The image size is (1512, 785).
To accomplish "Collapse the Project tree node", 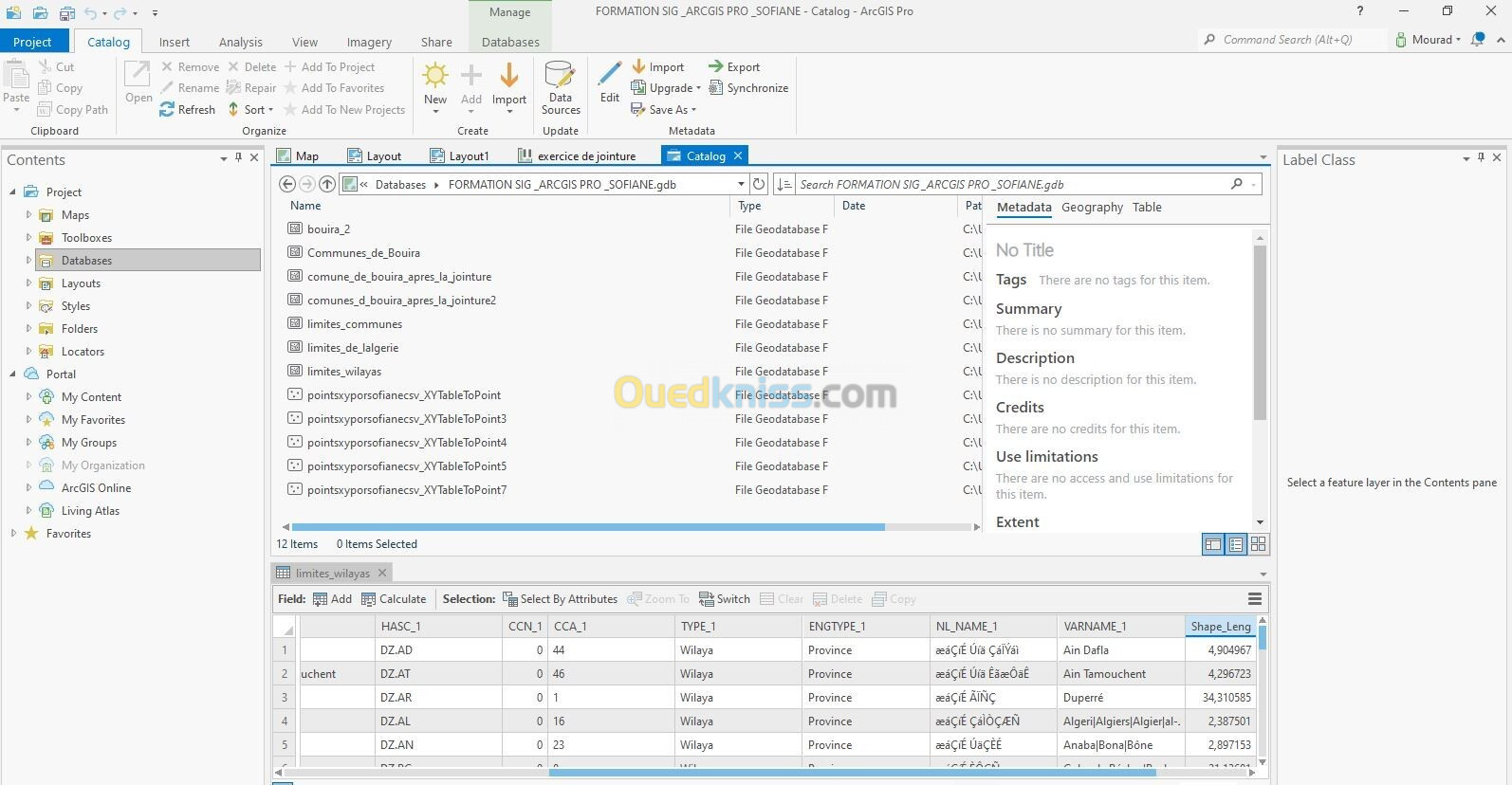I will click(13, 192).
